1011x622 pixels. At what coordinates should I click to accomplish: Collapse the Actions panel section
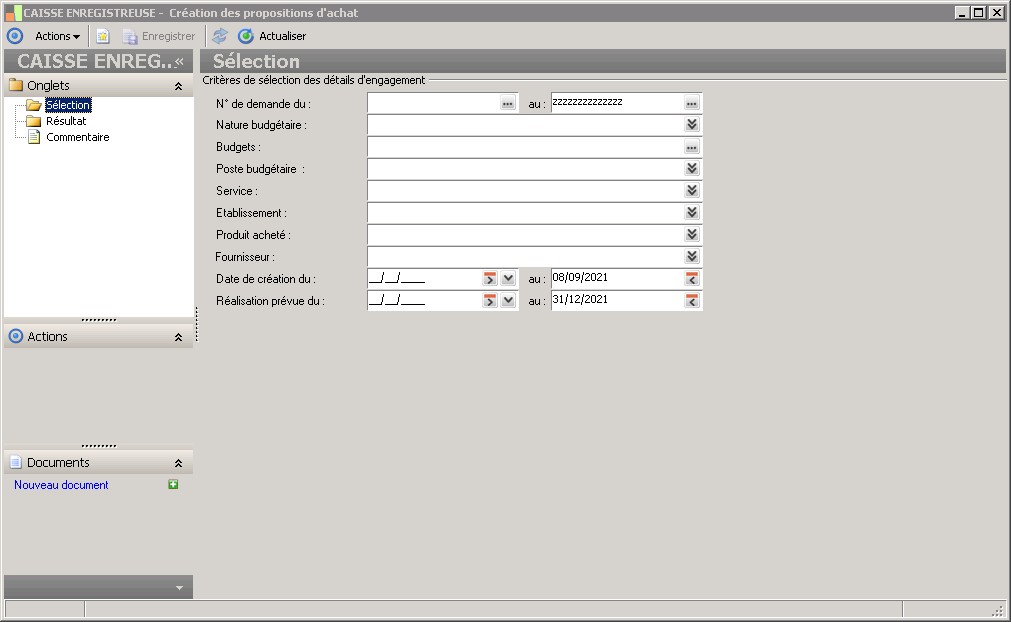179,337
